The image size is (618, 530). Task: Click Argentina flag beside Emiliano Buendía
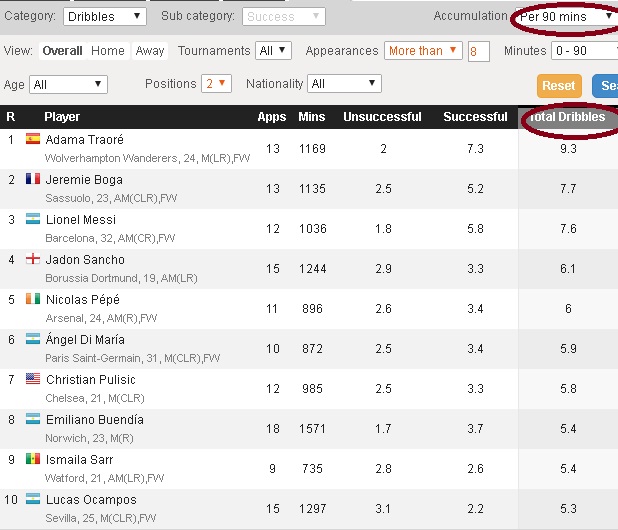pos(33,418)
